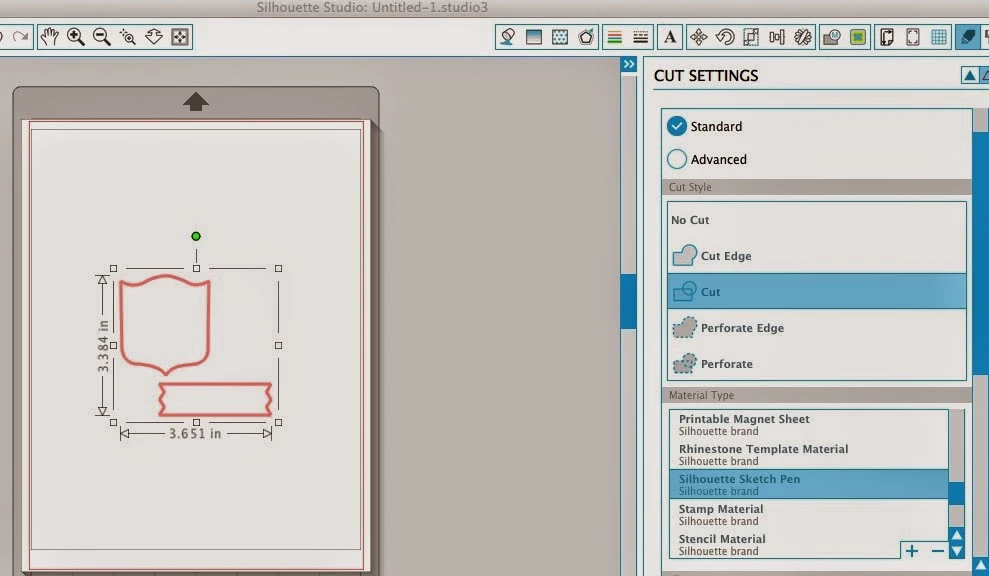The width and height of the screenshot is (989, 576).
Task: Open the Rotate panel icon
Action: click(x=725, y=37)
